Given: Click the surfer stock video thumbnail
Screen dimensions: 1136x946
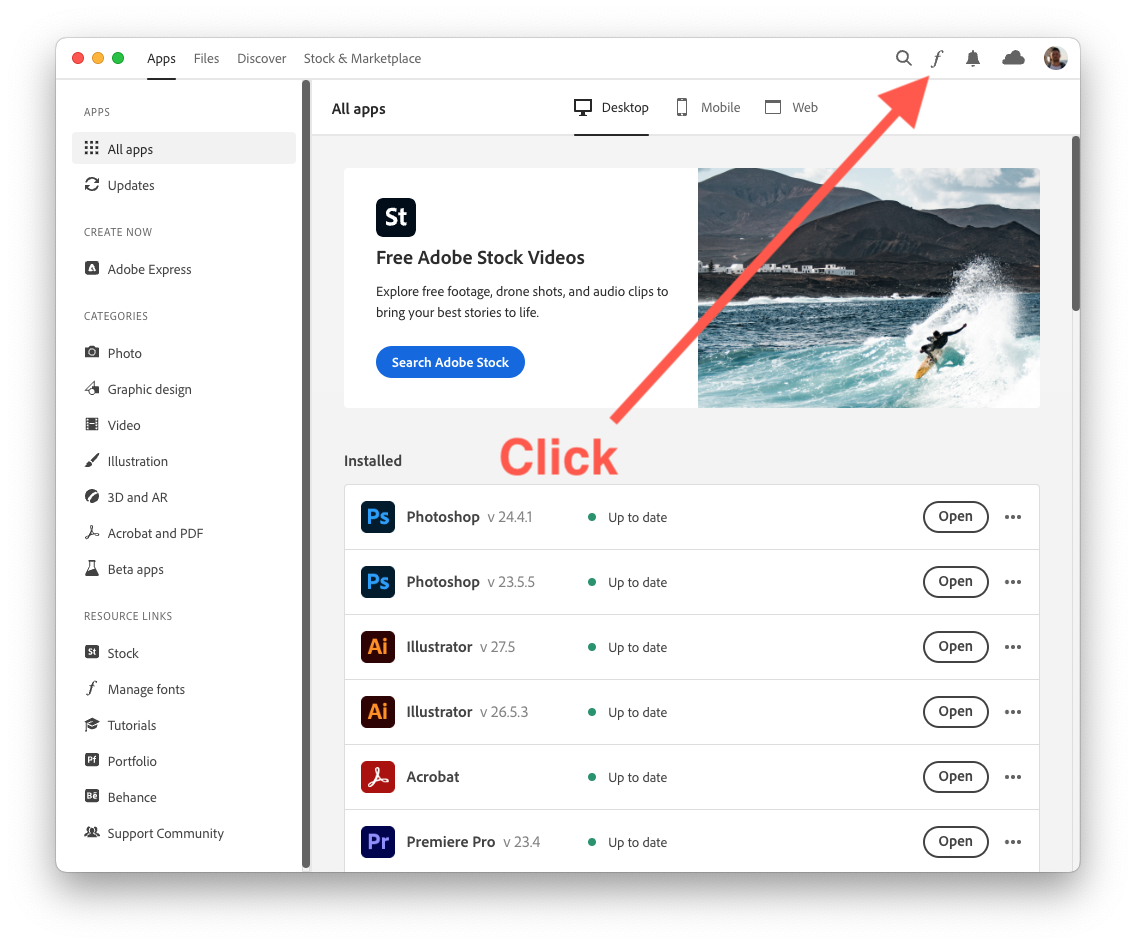Looking at the screenshot, I should [869, 288].
